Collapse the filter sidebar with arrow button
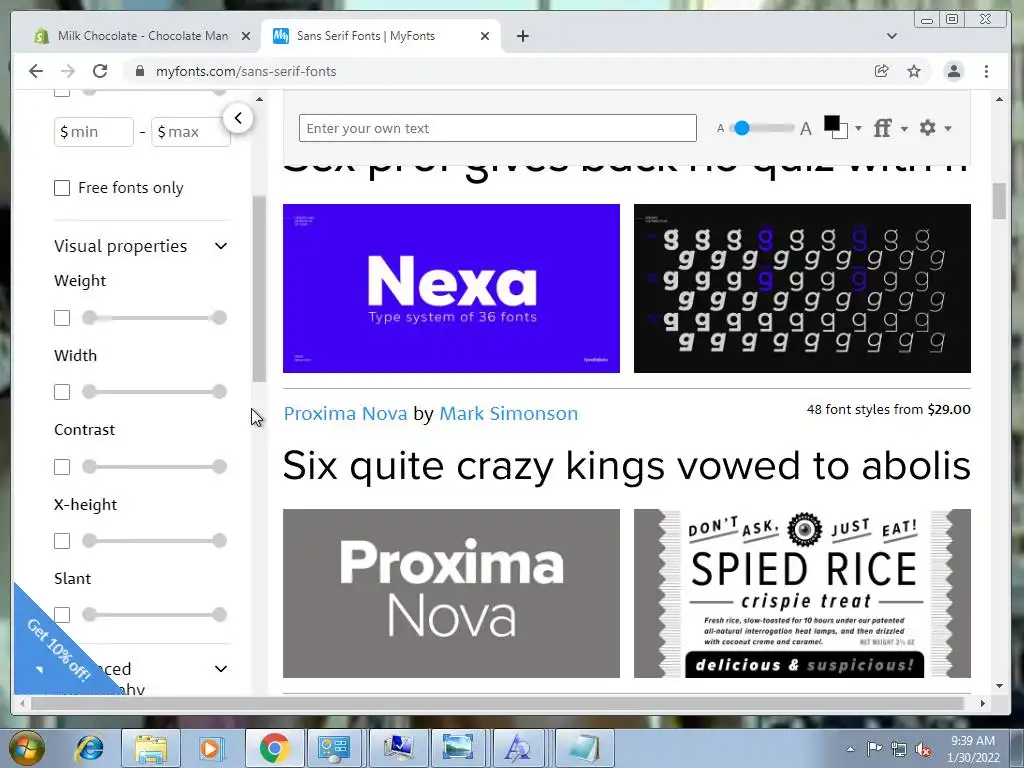The width and height of the screenshot is (1024, 768). point(238,118)
